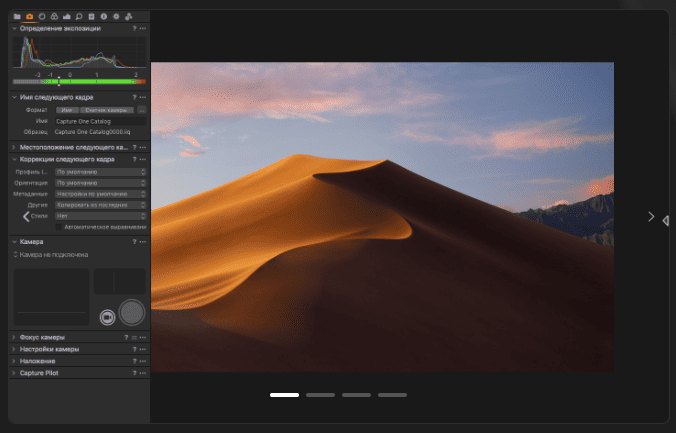Expand the Настройки камеры panel
Viewport: 676px width, 433px height.
[x=14, y=349]
